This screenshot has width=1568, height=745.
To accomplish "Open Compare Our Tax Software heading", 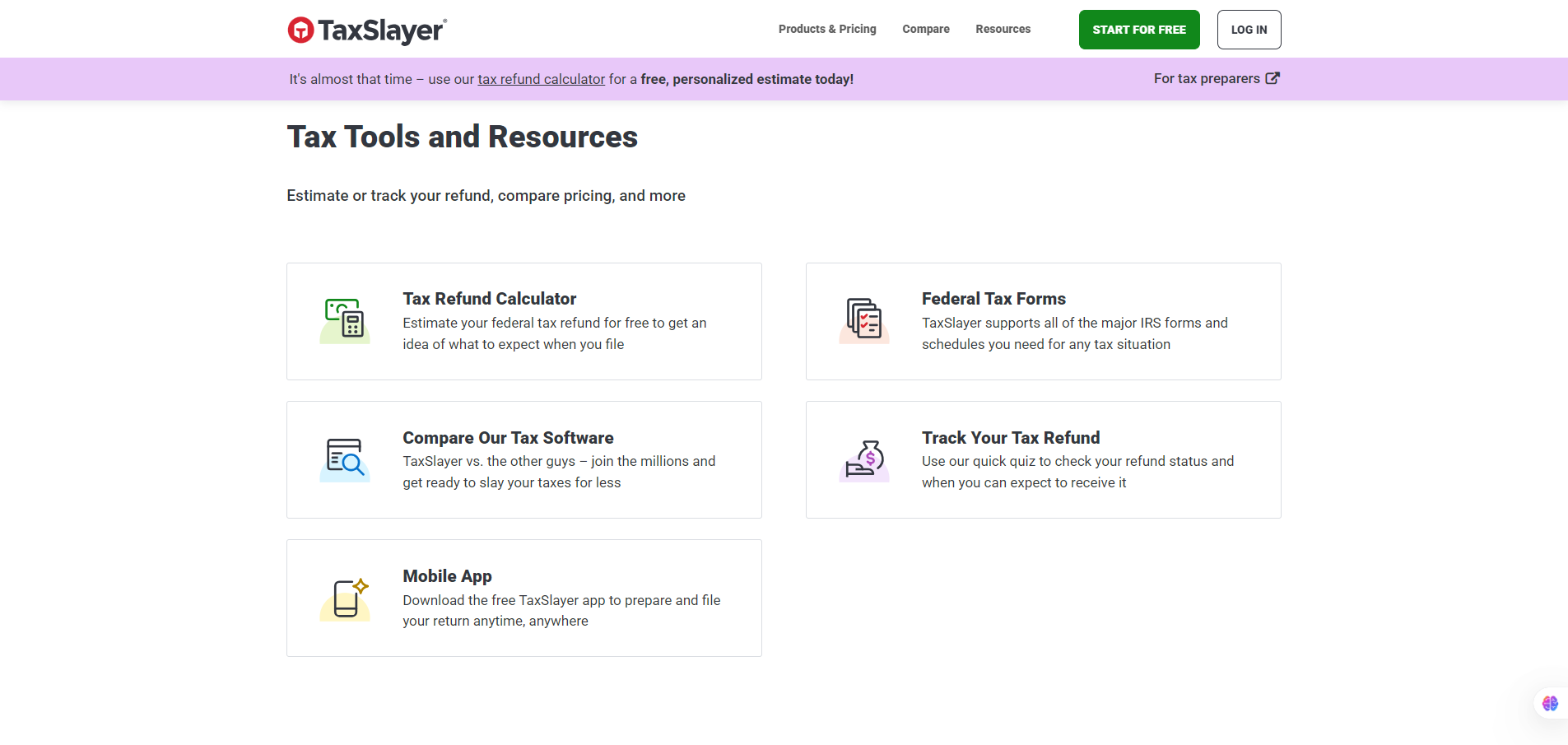I will tap(508, 438).
